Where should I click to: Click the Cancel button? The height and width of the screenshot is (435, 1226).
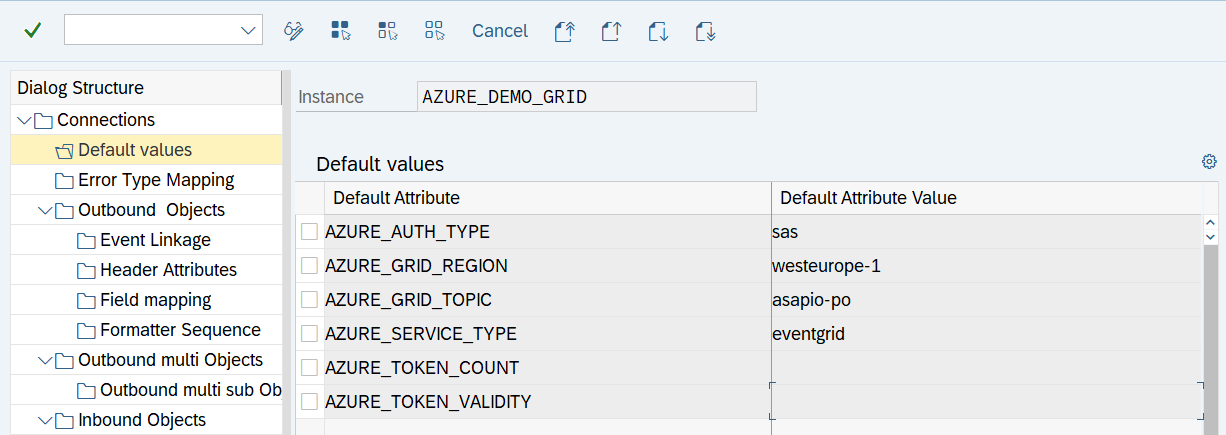[x=500, y=31]
